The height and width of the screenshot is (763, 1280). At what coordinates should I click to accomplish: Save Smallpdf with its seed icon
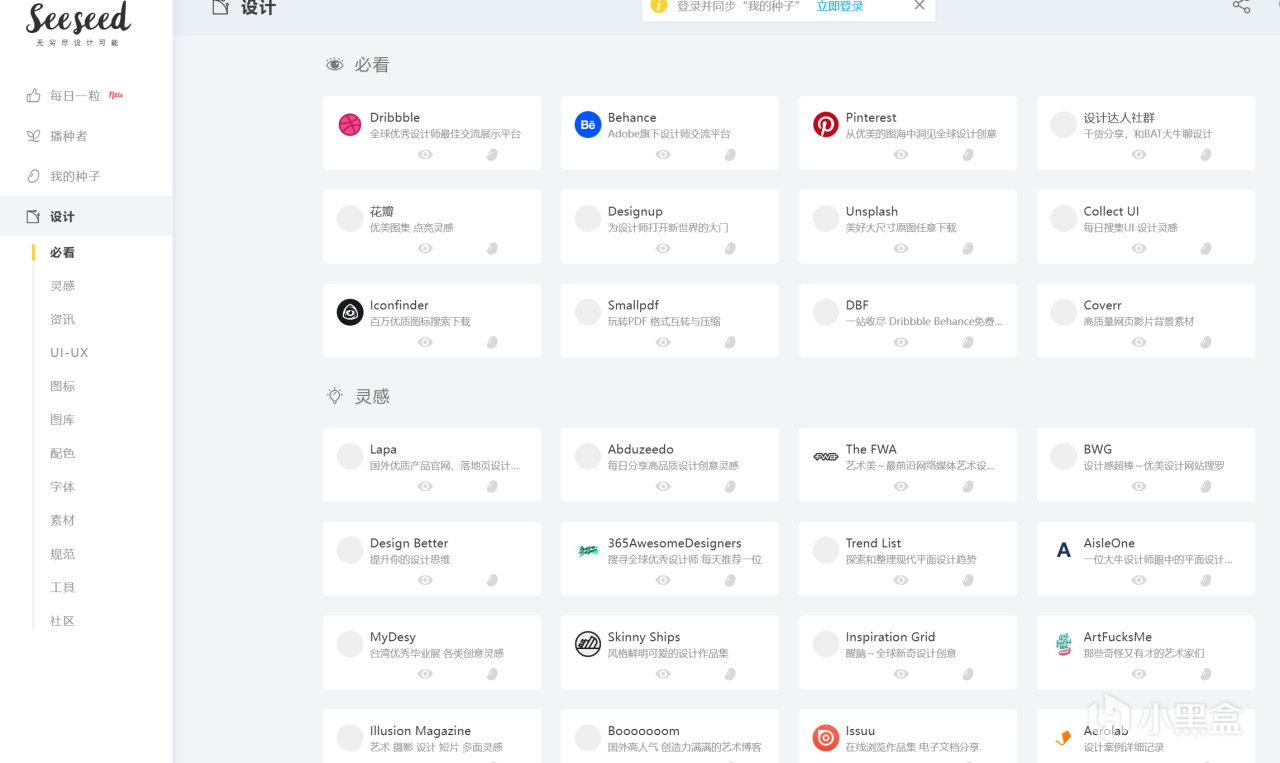[x=730, y=342]
